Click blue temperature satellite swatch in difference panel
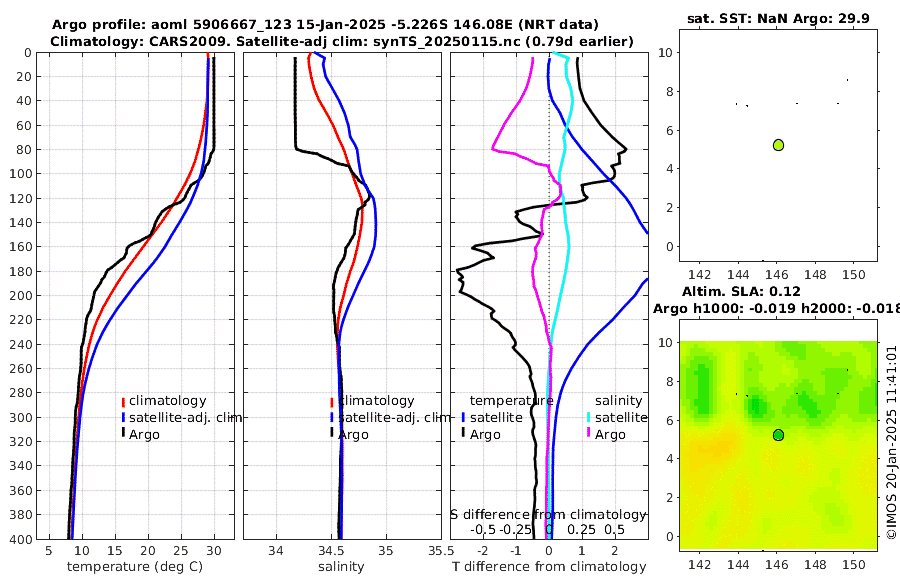900x580 pixels. tap(463, 417)
